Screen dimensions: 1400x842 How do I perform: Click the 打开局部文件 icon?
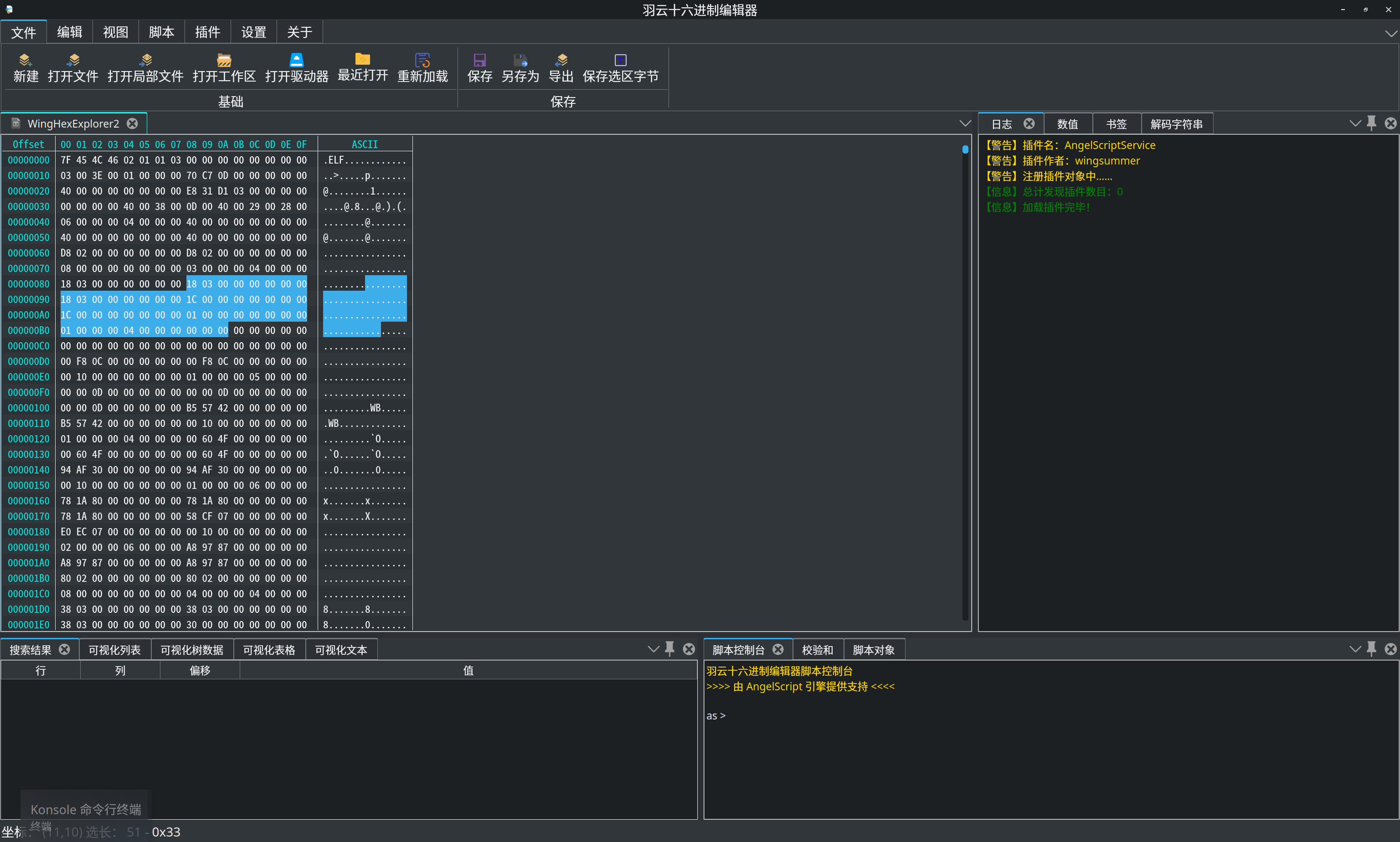(145, 68)
